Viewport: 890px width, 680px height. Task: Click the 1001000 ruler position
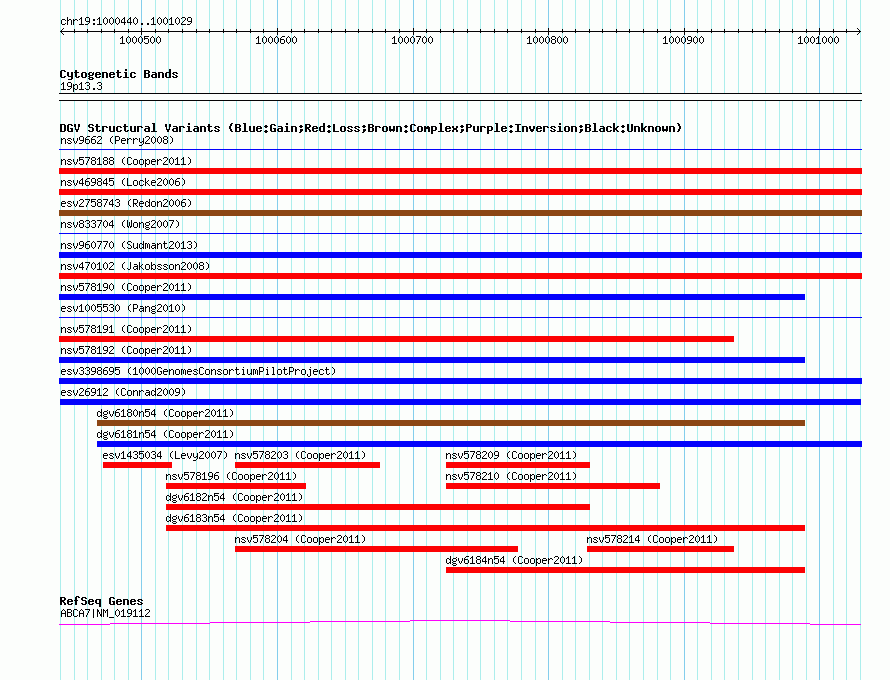[x=818, y=40]
